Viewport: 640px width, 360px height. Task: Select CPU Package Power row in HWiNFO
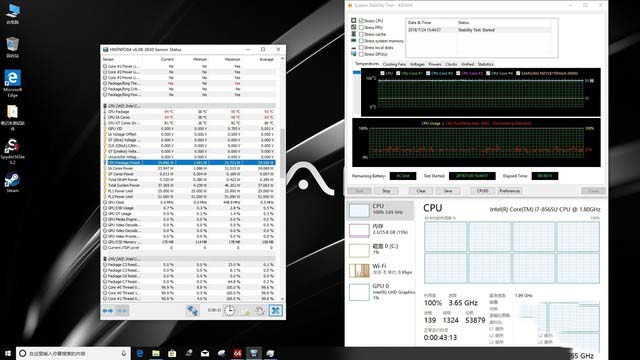click(189, 162)
